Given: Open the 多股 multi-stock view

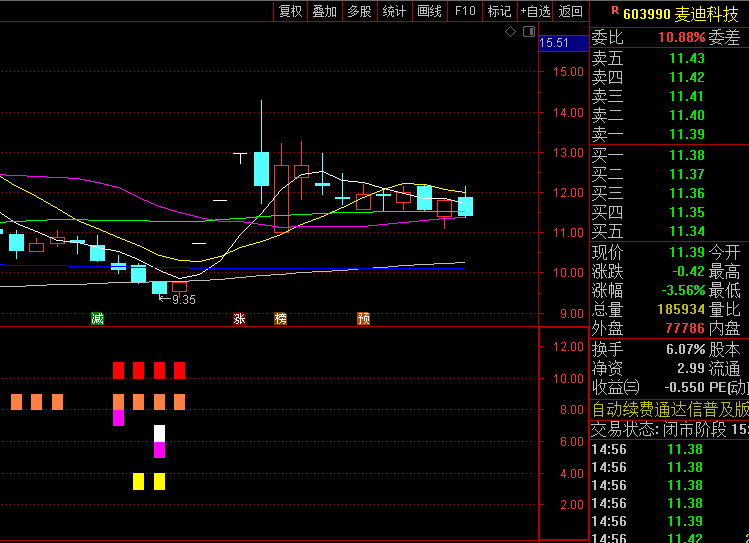Looking at the screenshot, I should click(x=359, y=11).
